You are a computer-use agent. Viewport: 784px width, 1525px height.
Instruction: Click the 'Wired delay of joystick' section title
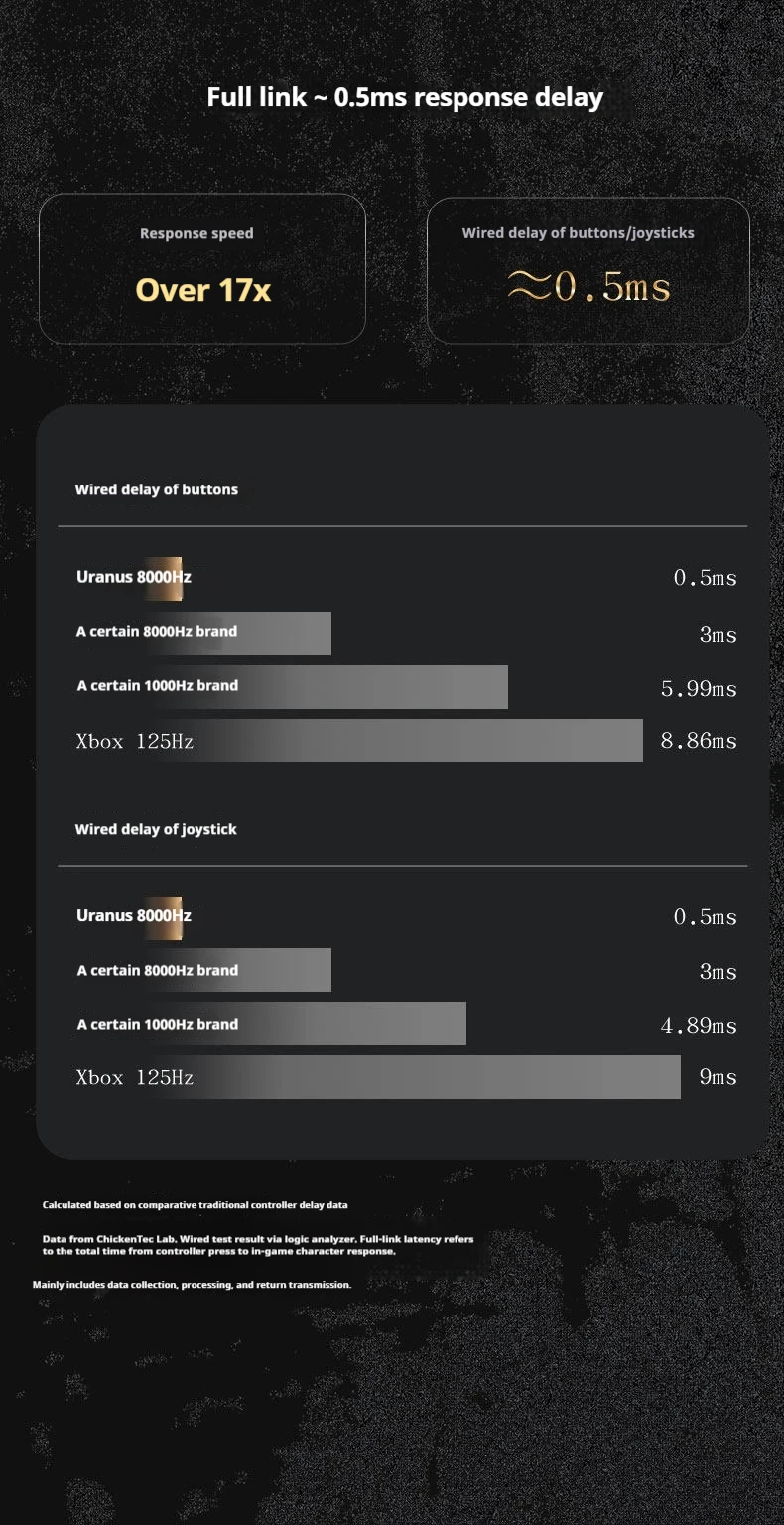(x=157, y=829)
